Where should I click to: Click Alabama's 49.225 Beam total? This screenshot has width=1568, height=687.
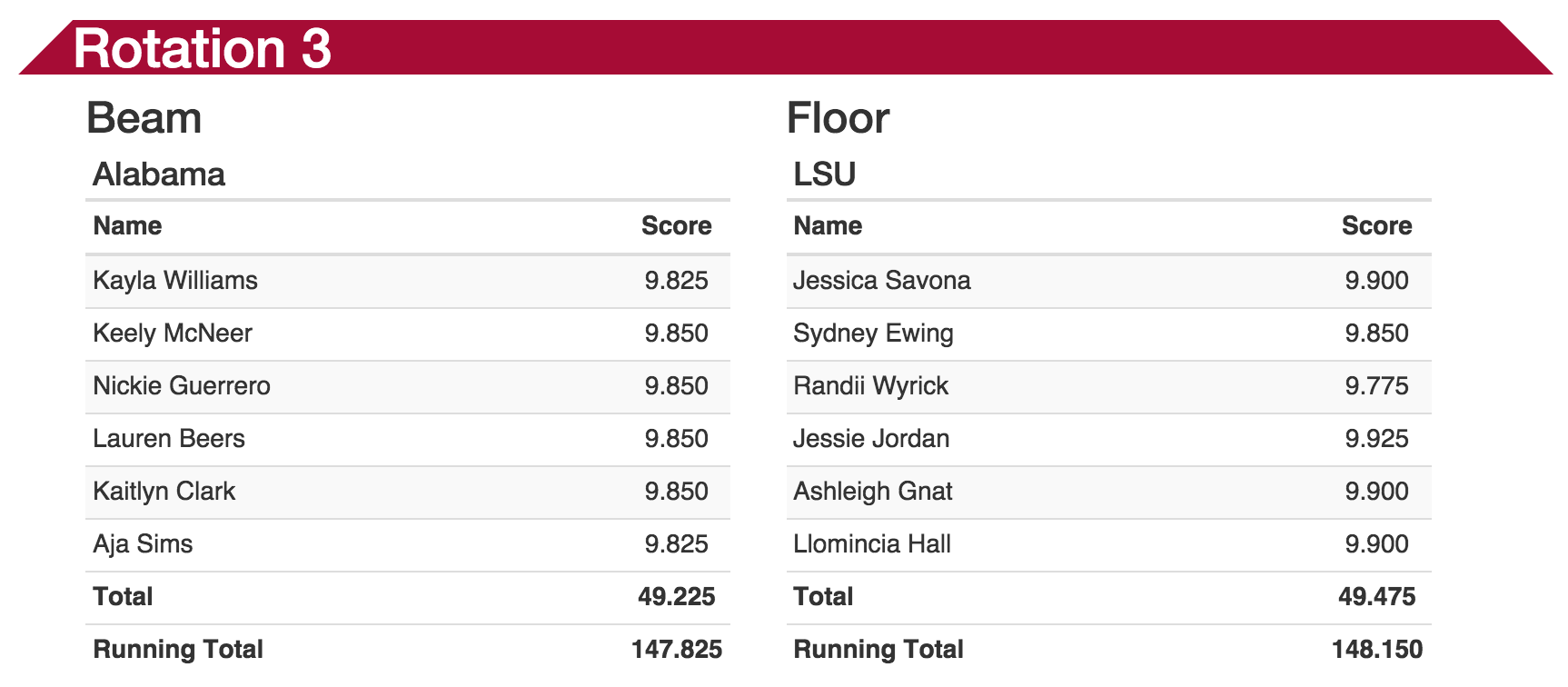pyautogui.click(x=676, y=596)
